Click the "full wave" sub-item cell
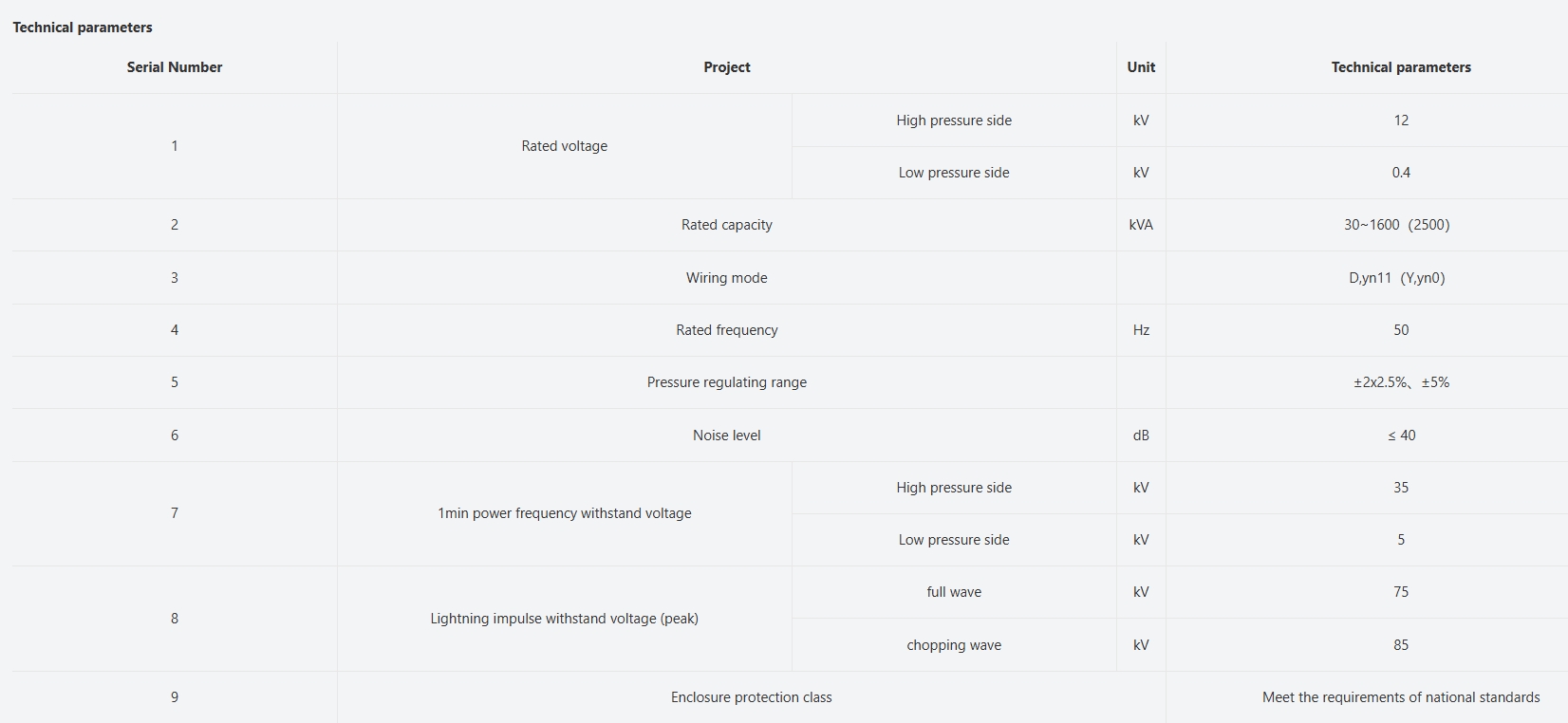 point(954,592)
